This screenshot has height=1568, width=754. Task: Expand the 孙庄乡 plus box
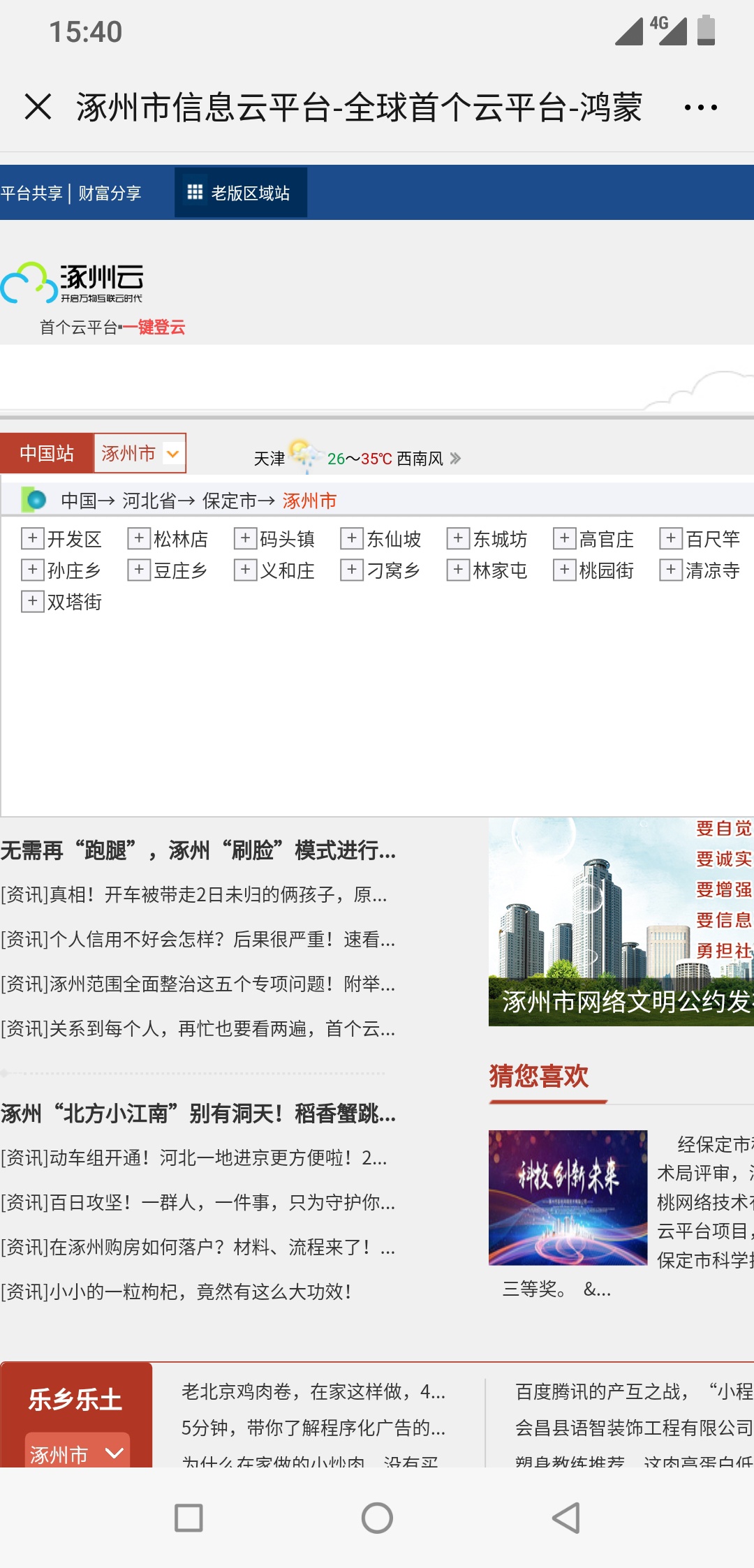pos(32,570)
